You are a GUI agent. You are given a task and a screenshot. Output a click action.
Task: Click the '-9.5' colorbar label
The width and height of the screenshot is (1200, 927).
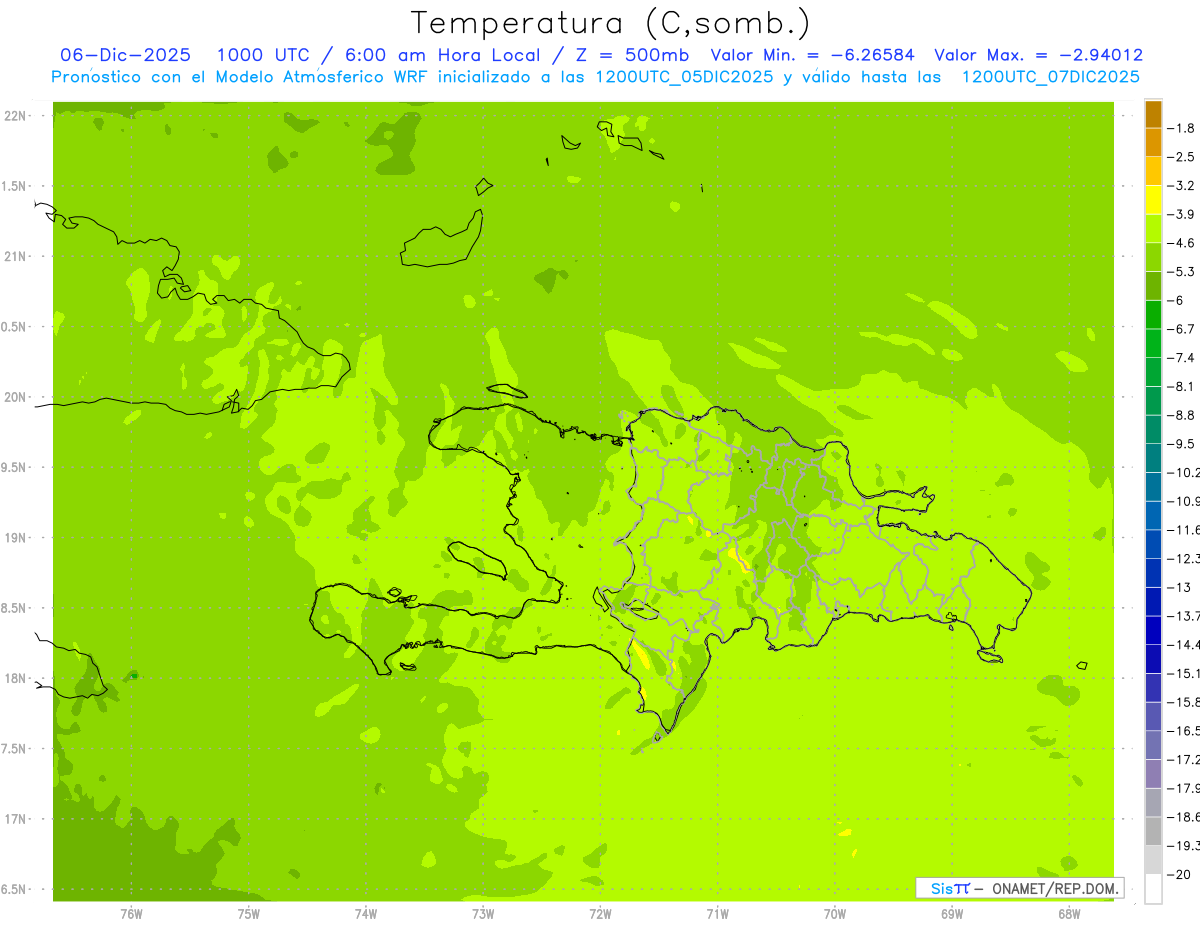coord(1181,444)
